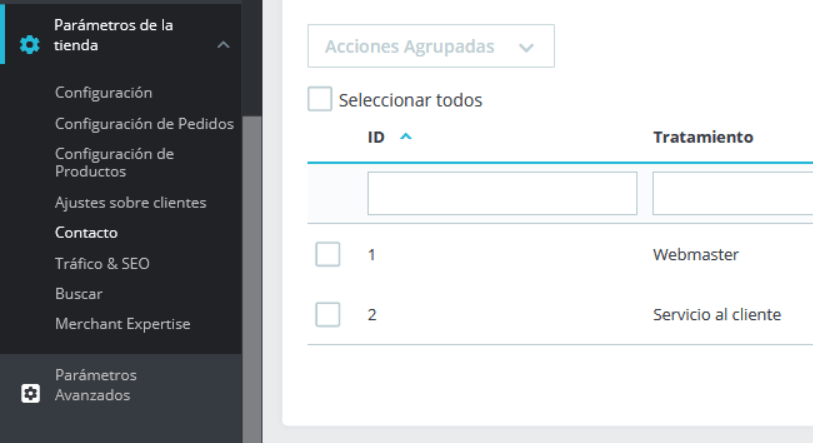The width and height of the screenshot is (813, 443).
Task: Open the Configuración menu item
Action: [104, 92]
